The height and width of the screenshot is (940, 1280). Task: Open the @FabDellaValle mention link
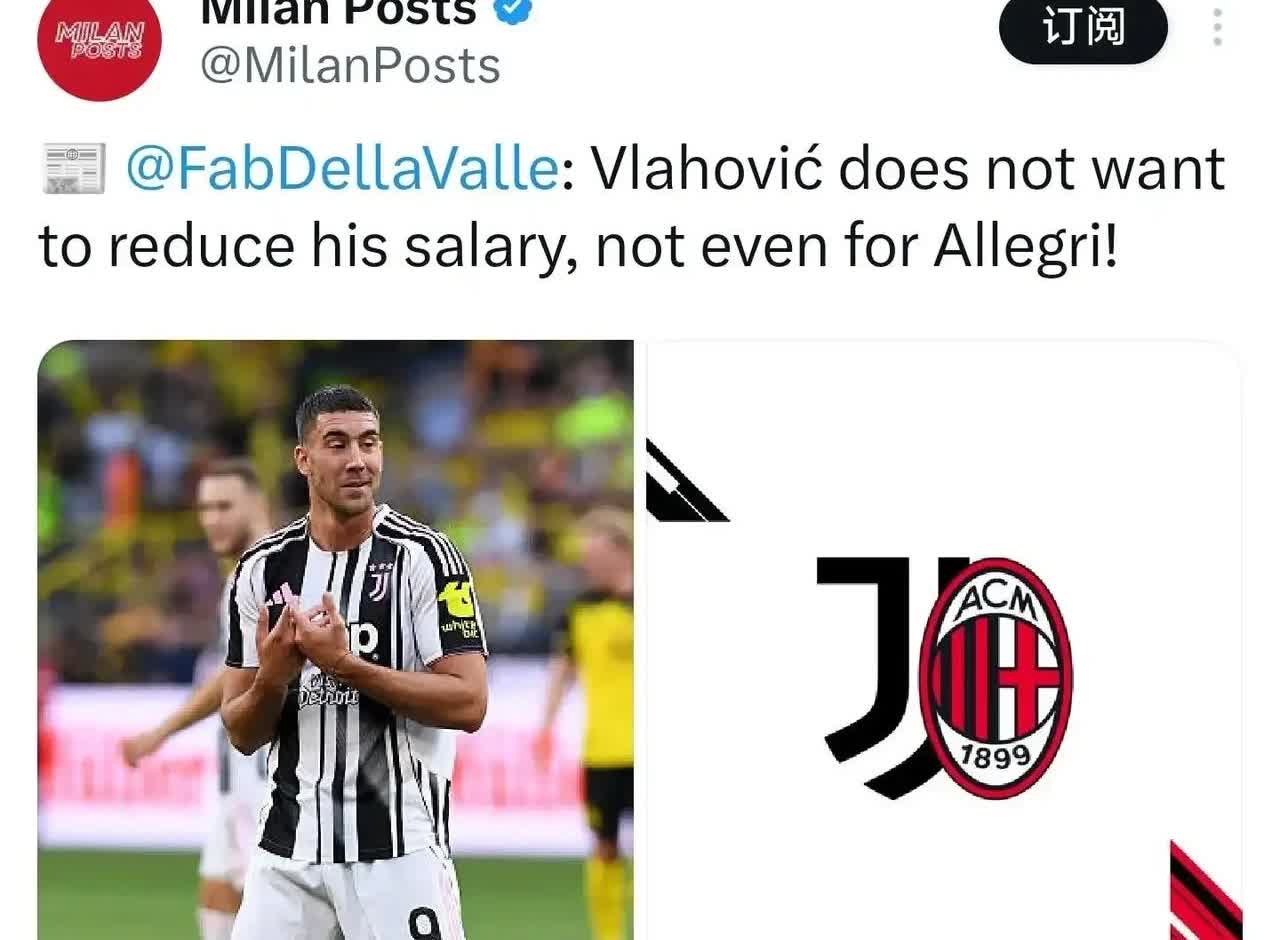(342, 168)
